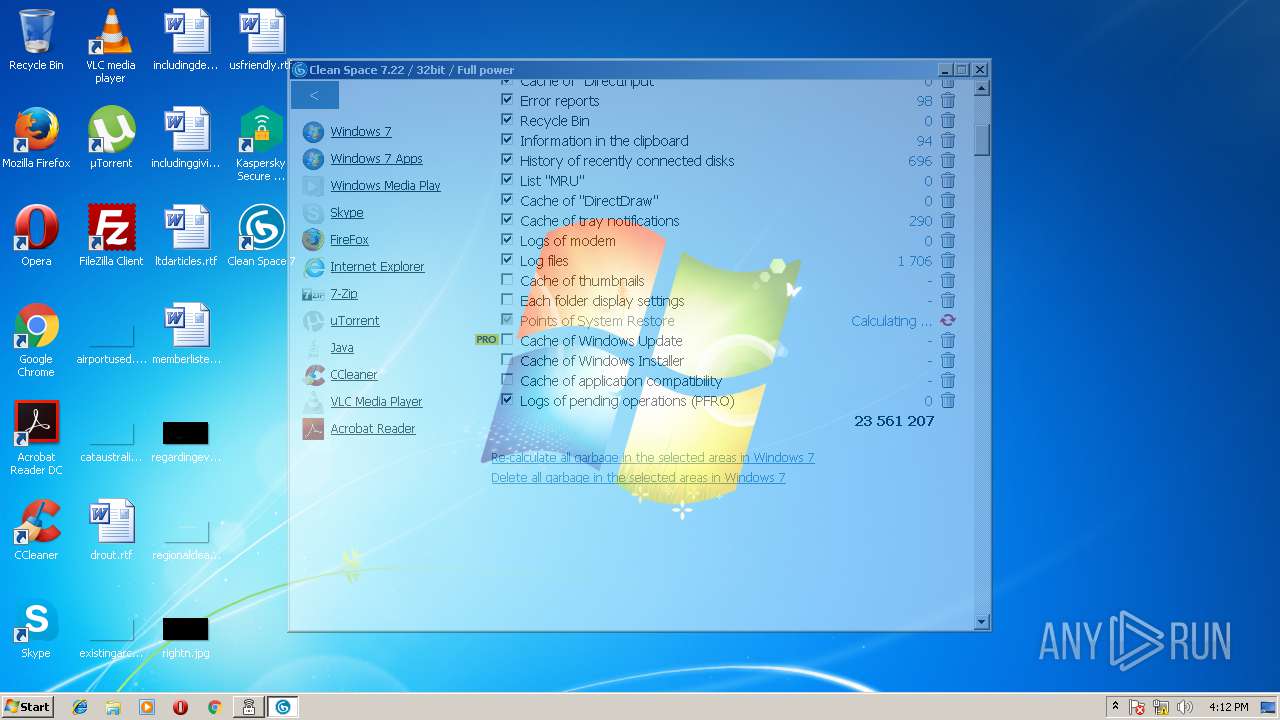Click Internet Explorer icon in the taskbar
This screenshot has width=1280, height=720.
(80, 707)
